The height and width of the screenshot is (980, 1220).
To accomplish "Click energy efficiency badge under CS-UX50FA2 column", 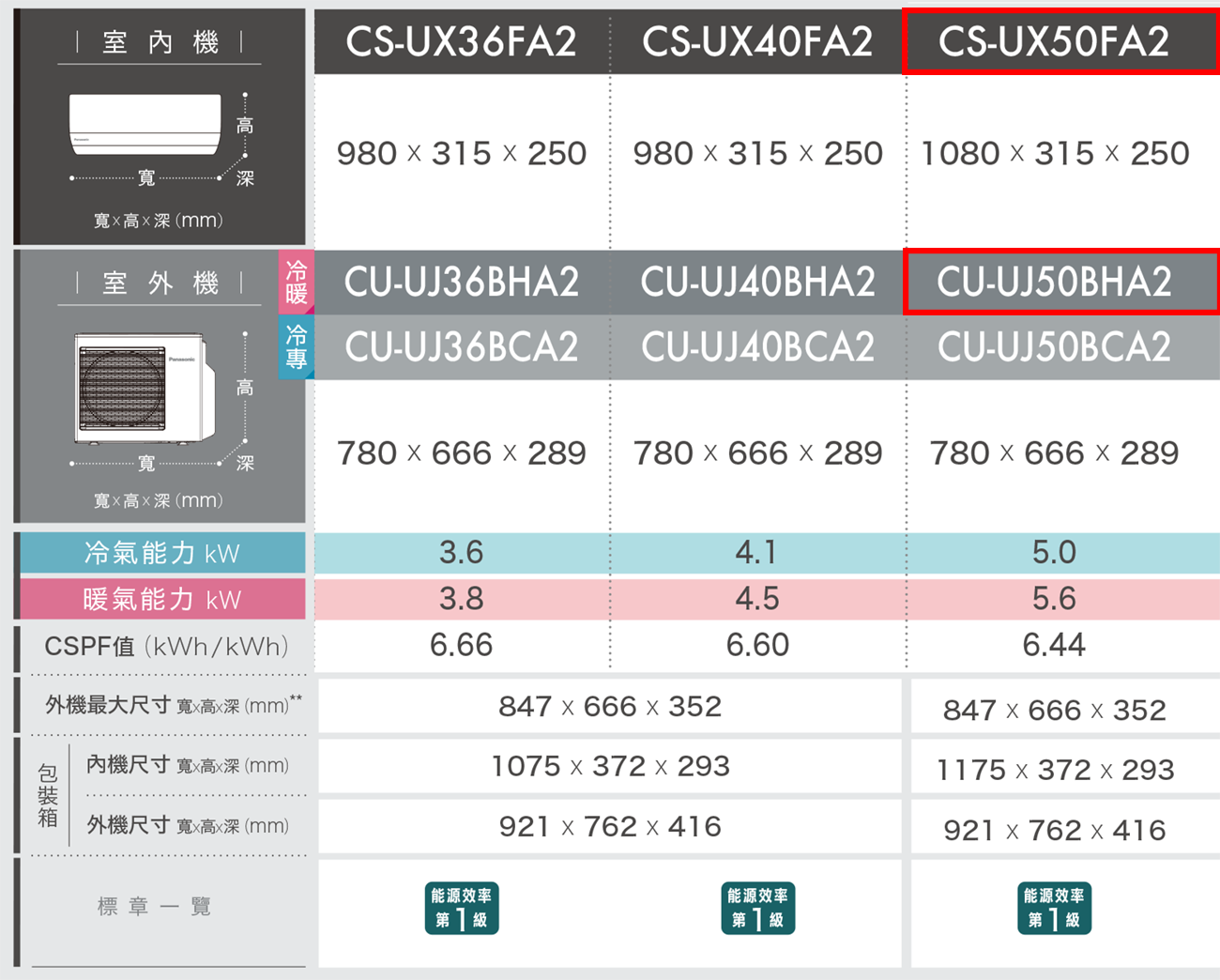I will (x=1054, y=908).
